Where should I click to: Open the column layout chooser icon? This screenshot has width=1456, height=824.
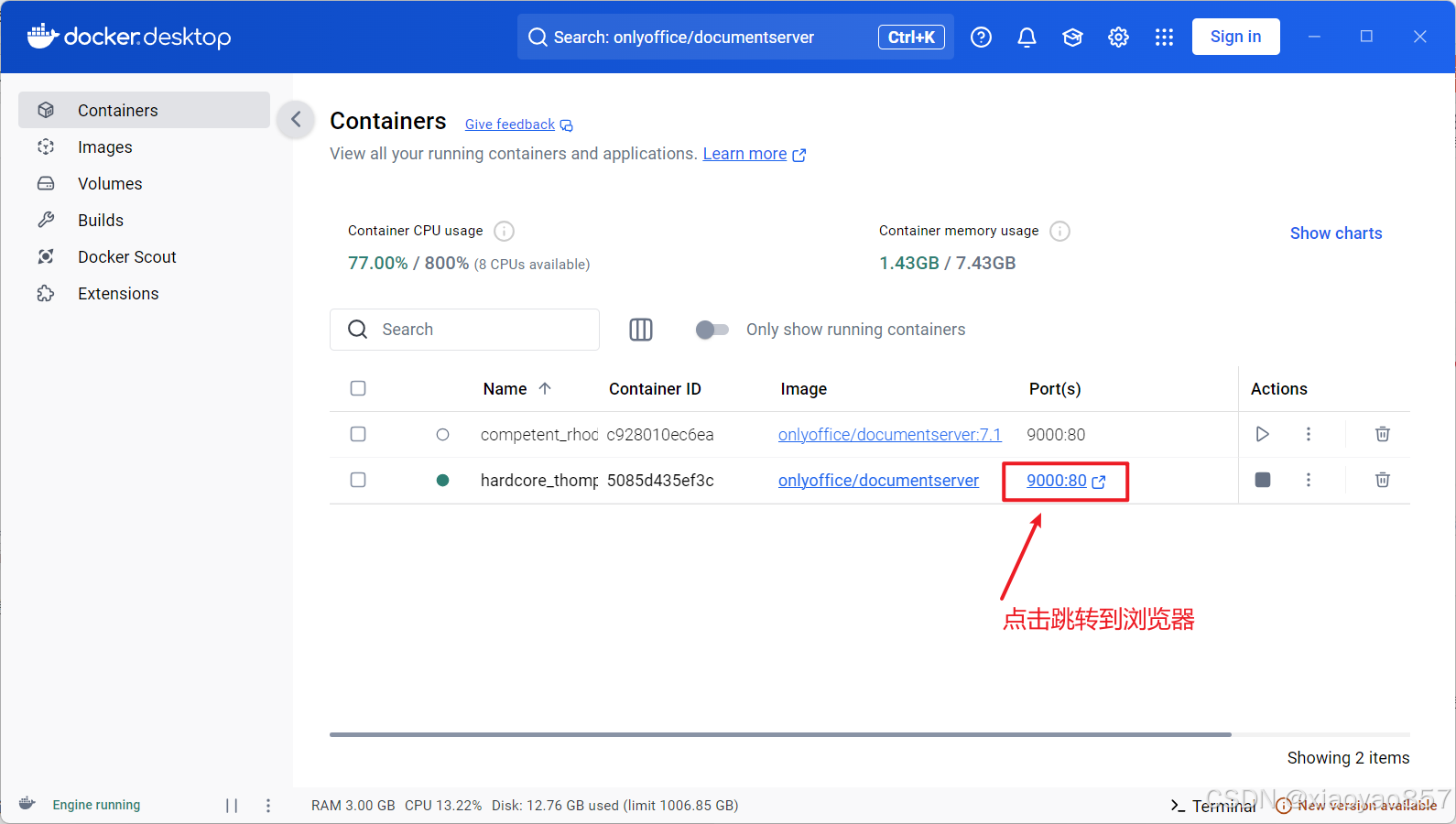coord(641,330)
